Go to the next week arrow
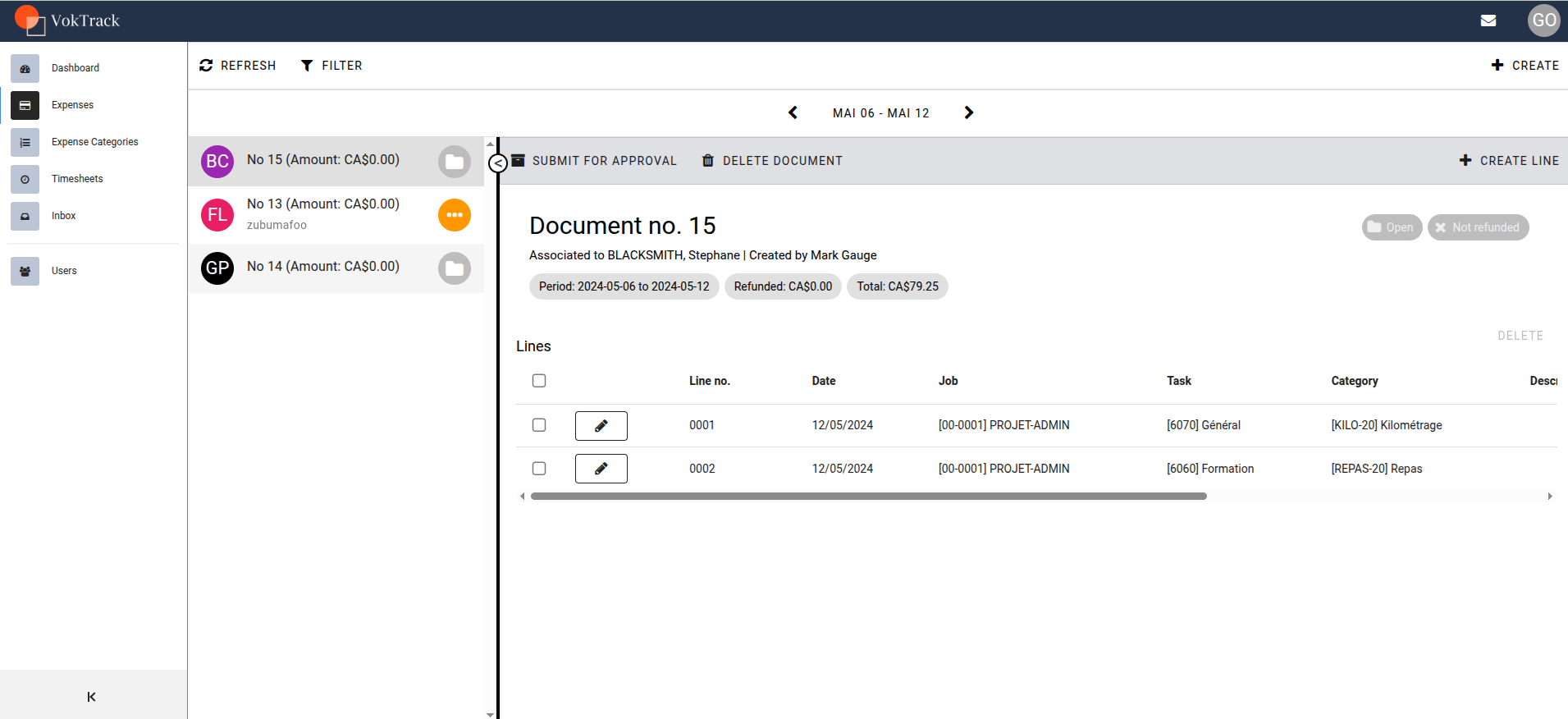 coord(969,112)
